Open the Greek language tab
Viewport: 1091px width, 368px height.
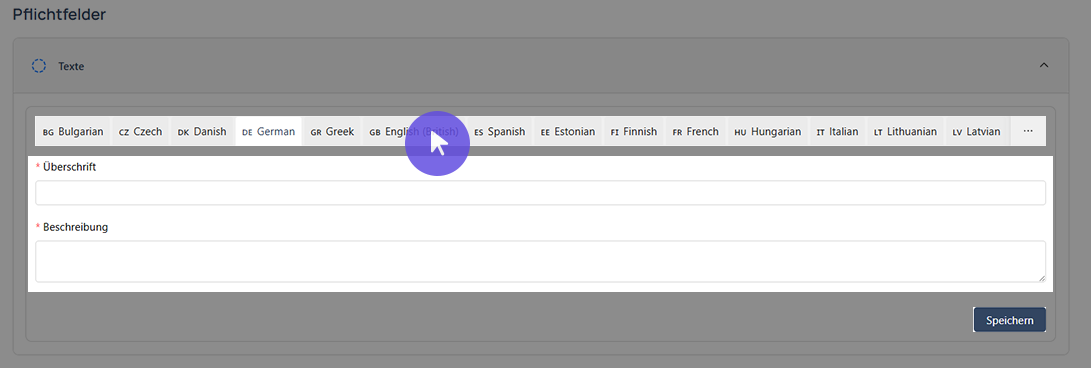333,131
